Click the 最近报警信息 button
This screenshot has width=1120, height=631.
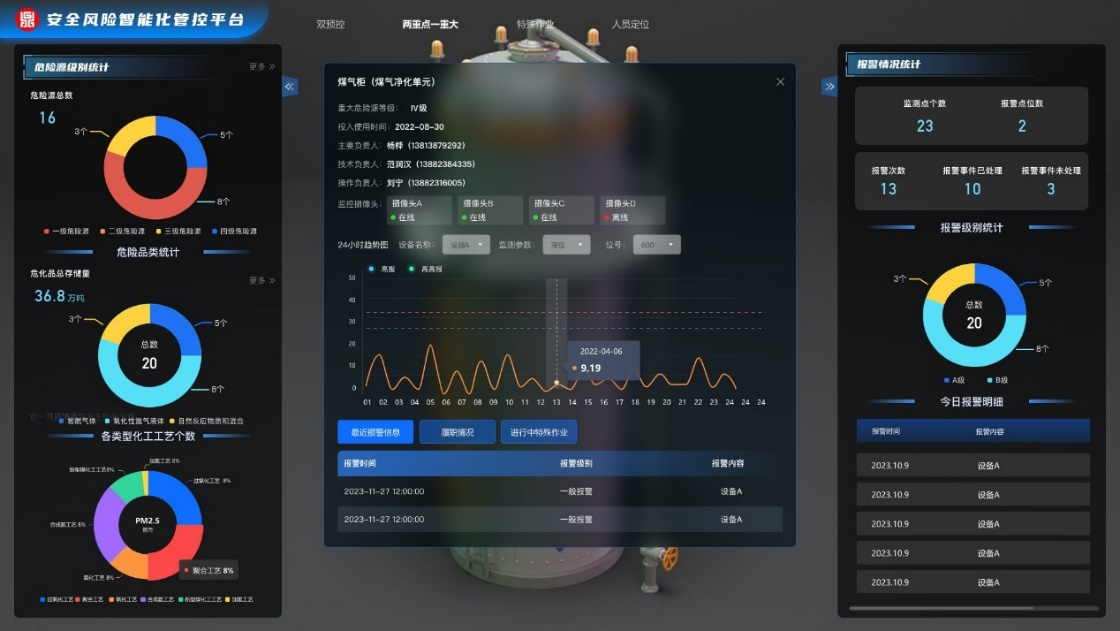[375, 432]
